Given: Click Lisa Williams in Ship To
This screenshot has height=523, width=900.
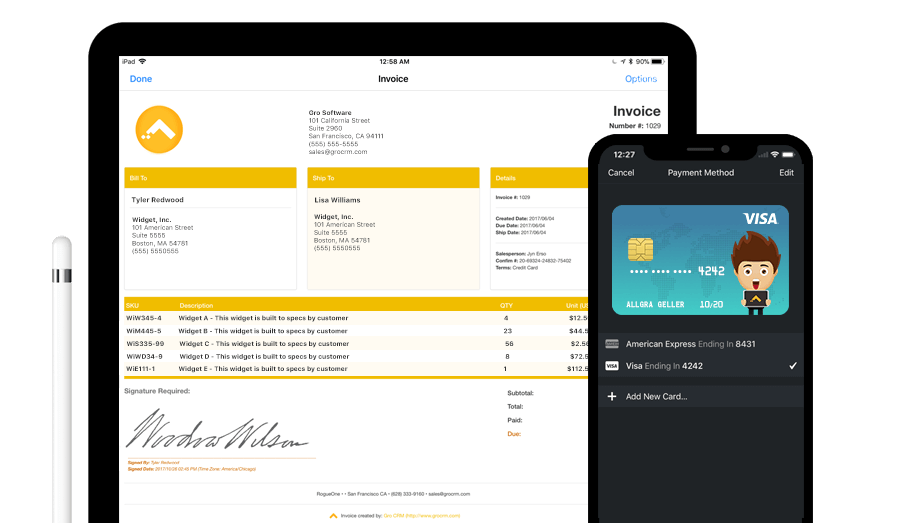Looking at the screenshot, I should 337,200.
